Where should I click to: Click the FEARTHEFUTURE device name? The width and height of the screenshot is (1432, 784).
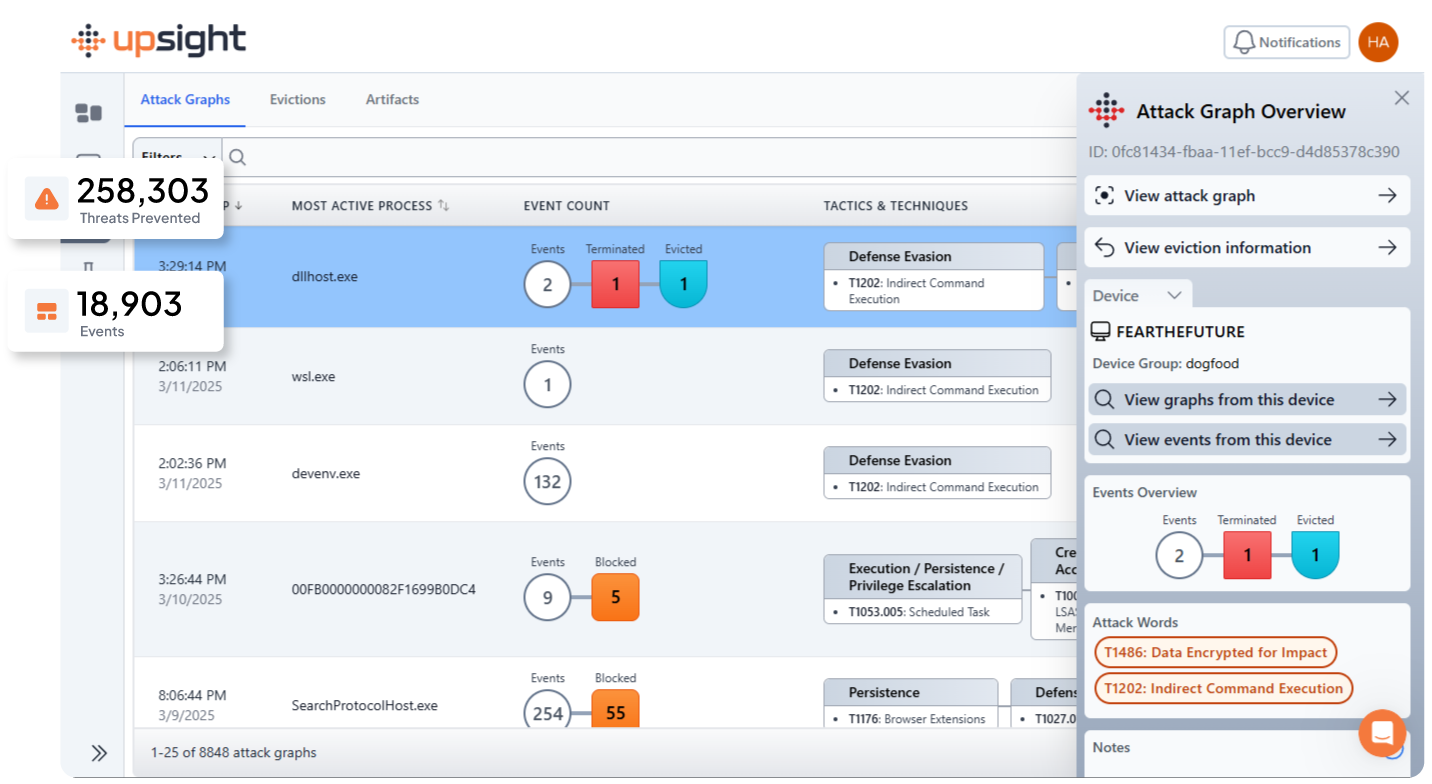1180,332
